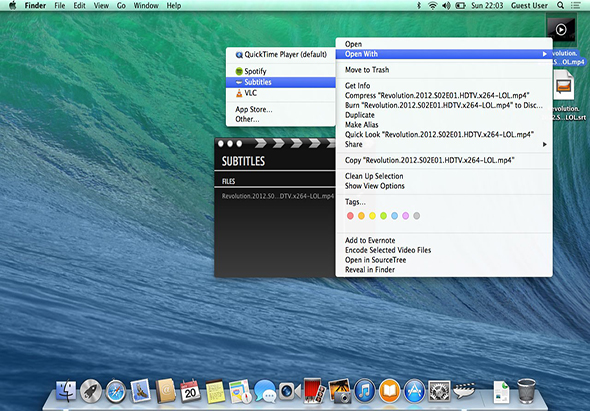Open FaceTime camera icon in dock
Image resolution: width=590 pixels, height=411 pixels.
tap(289, 391)
